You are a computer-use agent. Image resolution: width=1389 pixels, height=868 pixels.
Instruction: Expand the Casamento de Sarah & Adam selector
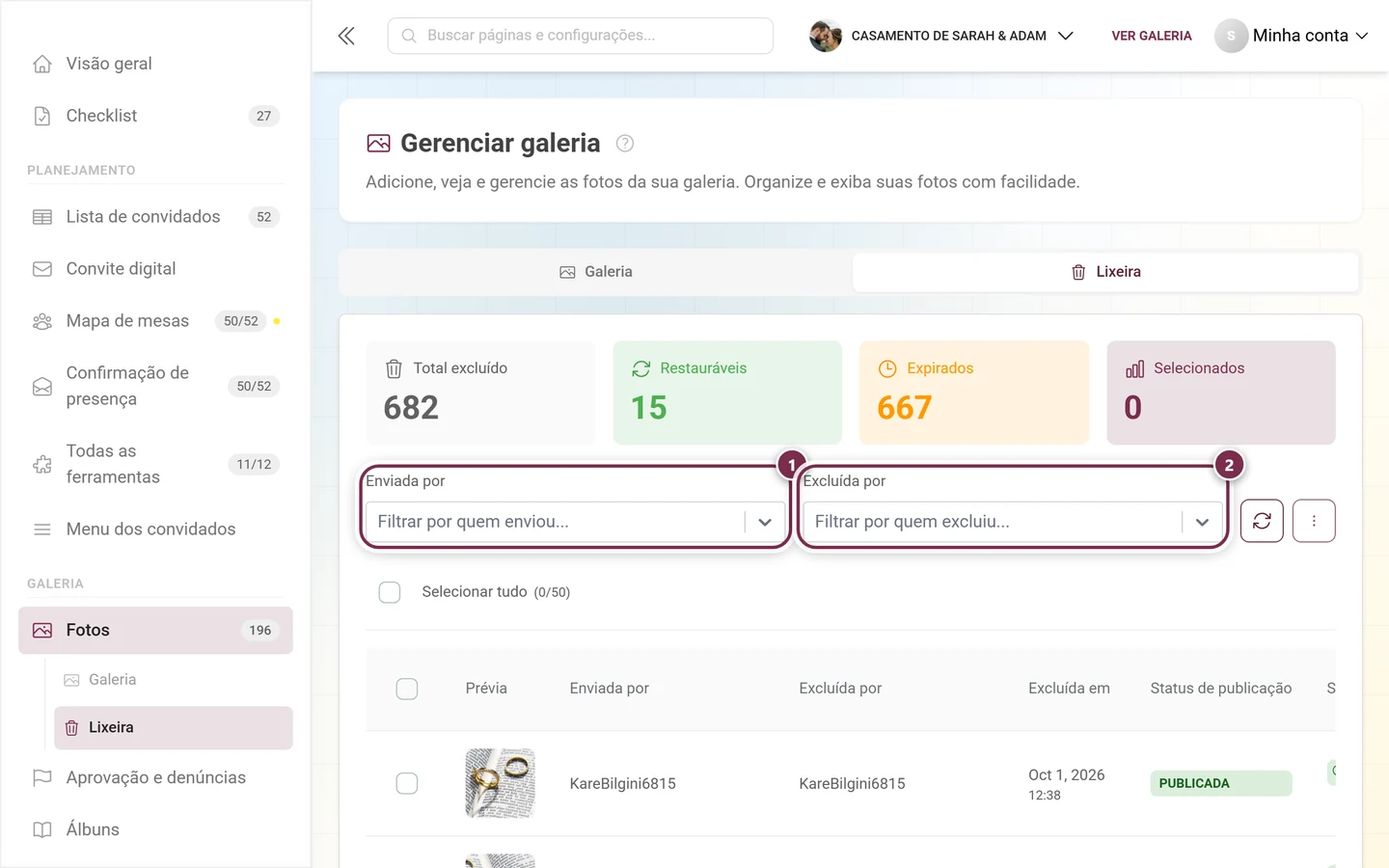point(941,36)
